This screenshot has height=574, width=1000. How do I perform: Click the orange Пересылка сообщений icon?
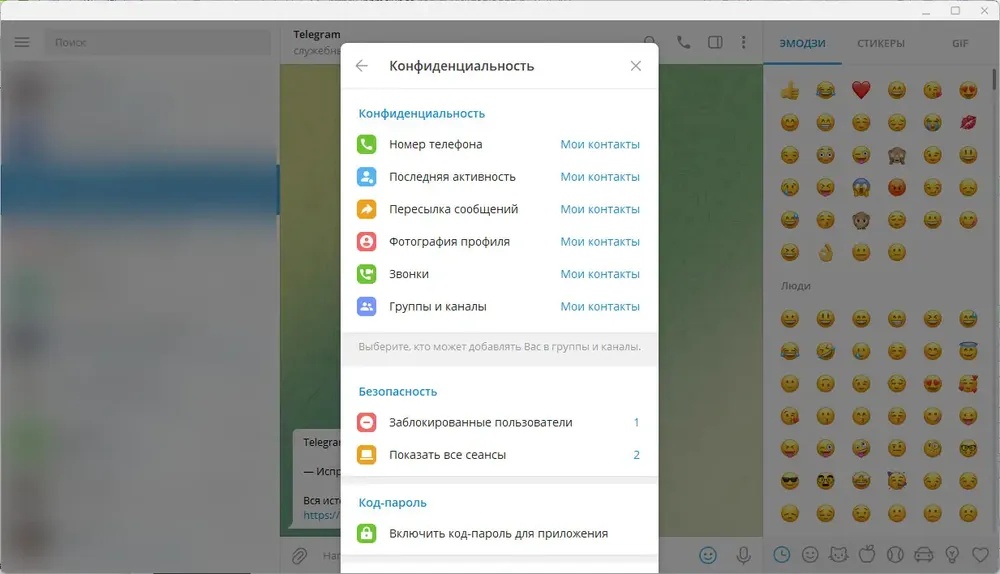(367, 209)
